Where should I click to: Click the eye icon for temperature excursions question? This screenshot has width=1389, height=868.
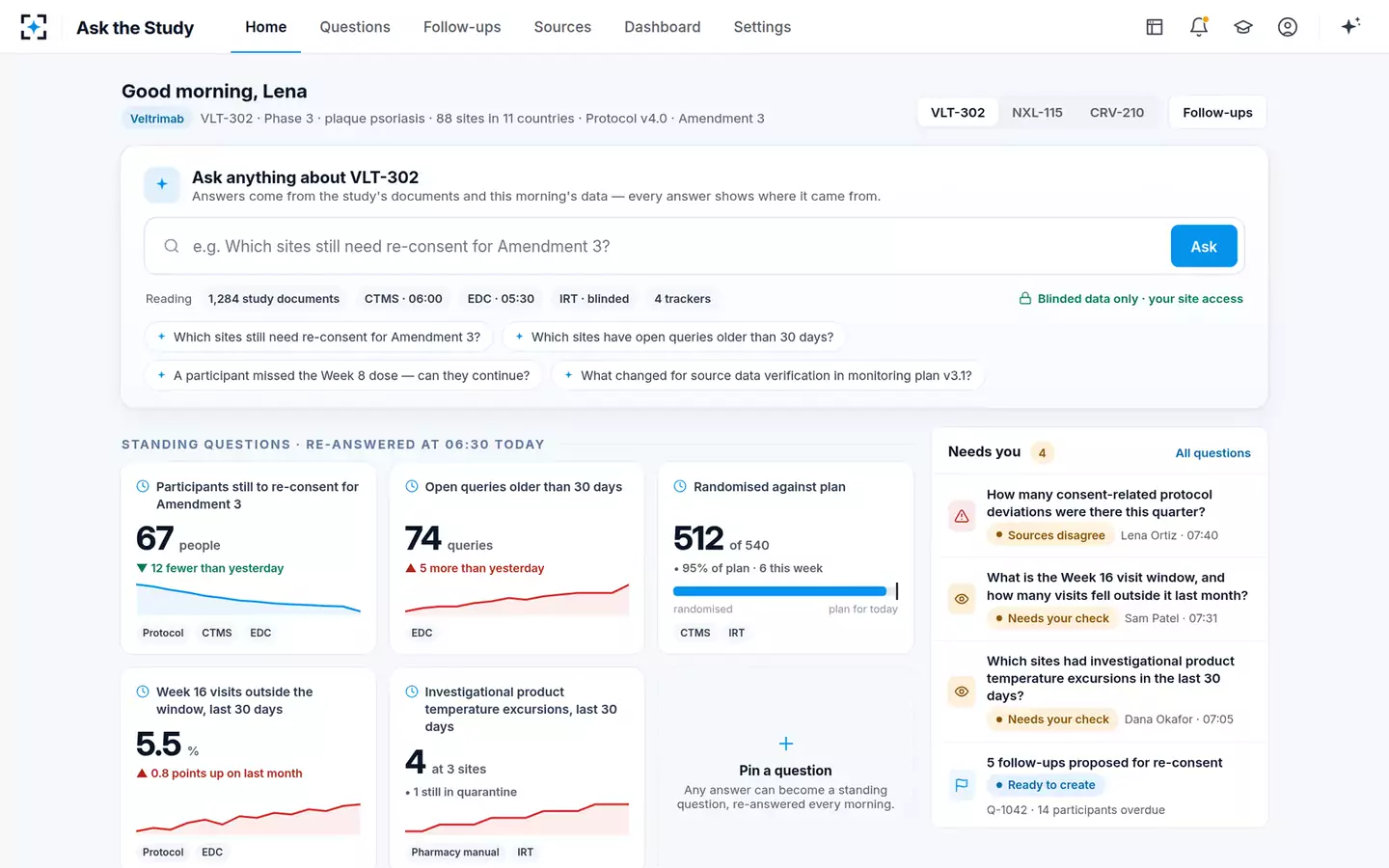962,692
